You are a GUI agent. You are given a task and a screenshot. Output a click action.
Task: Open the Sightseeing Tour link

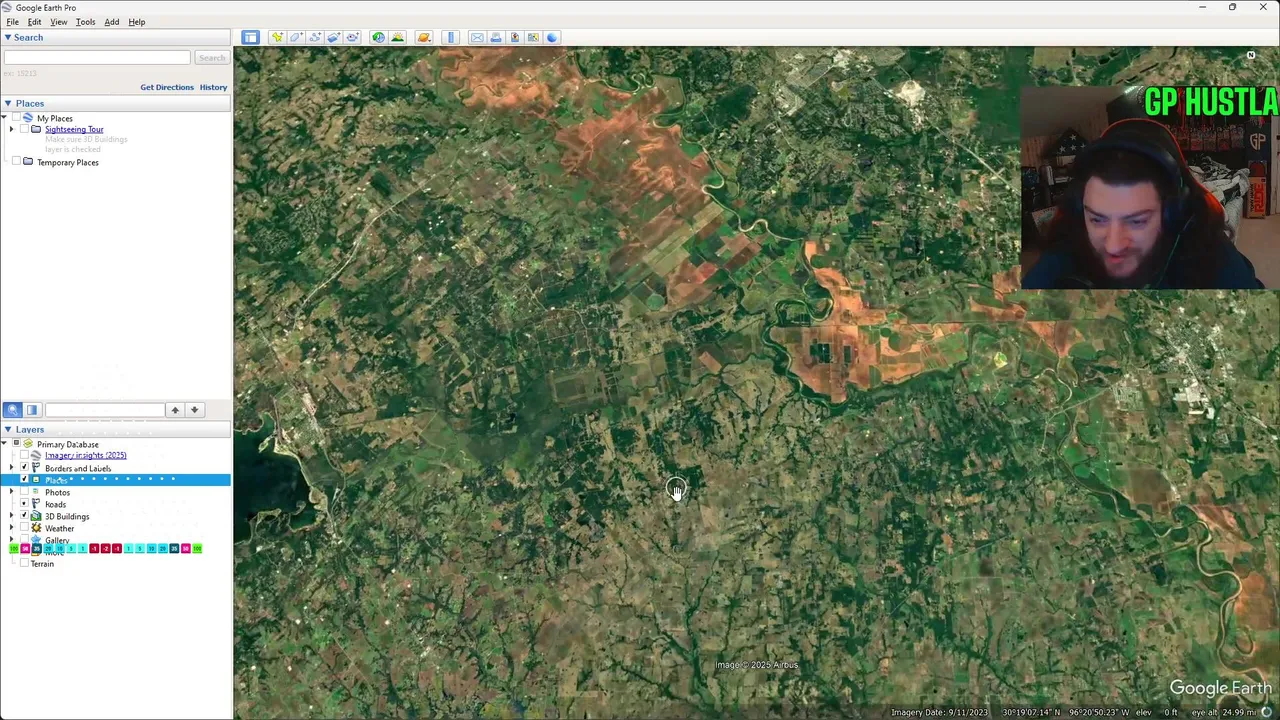coord(74,129)
